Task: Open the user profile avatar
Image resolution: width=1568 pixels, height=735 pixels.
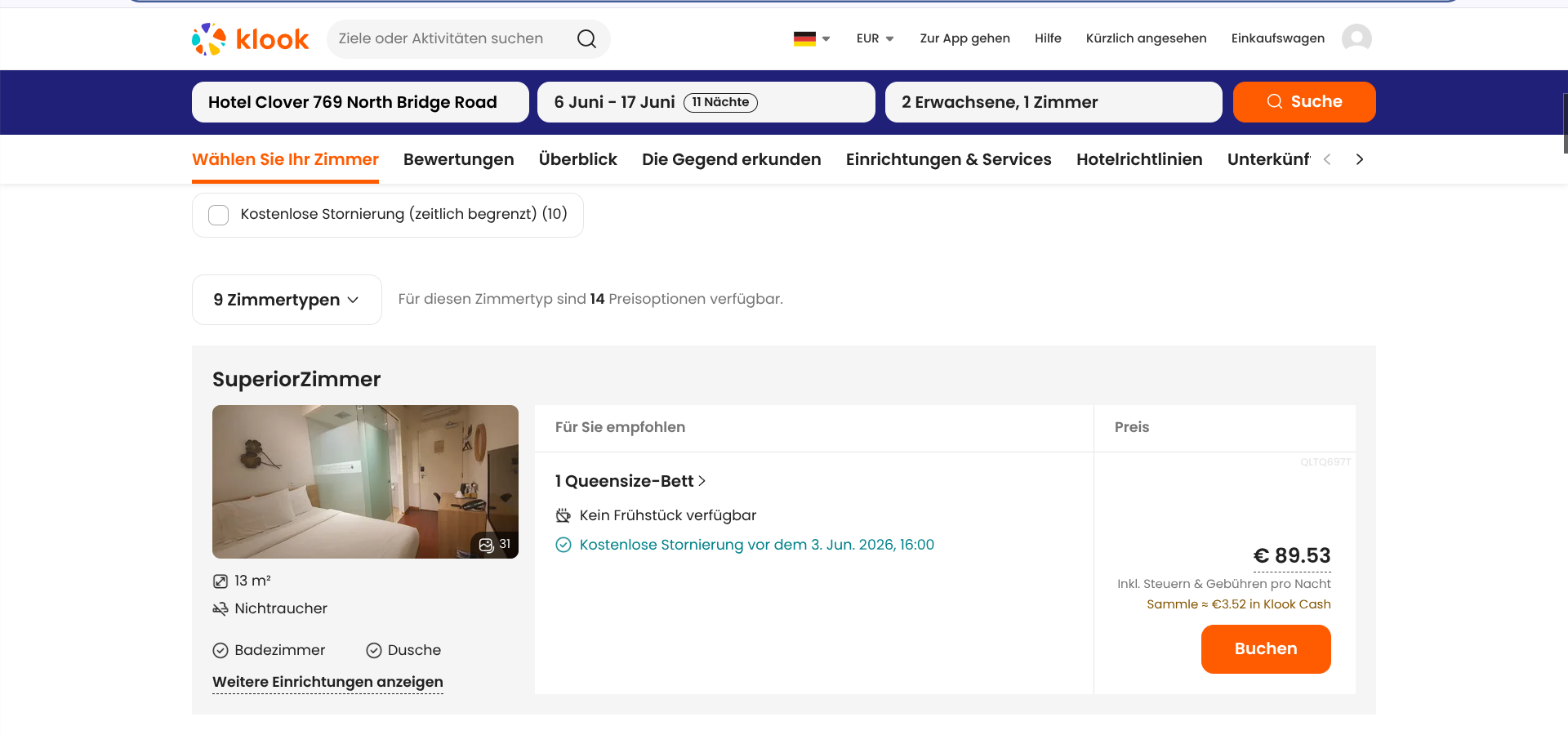Action: [1356, 38]
